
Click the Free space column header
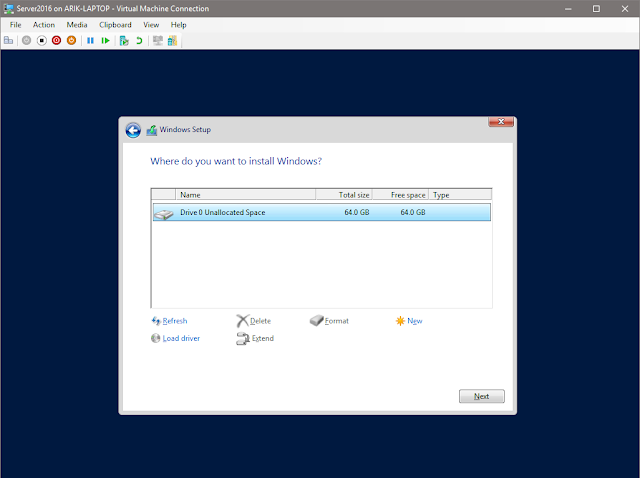400,195
